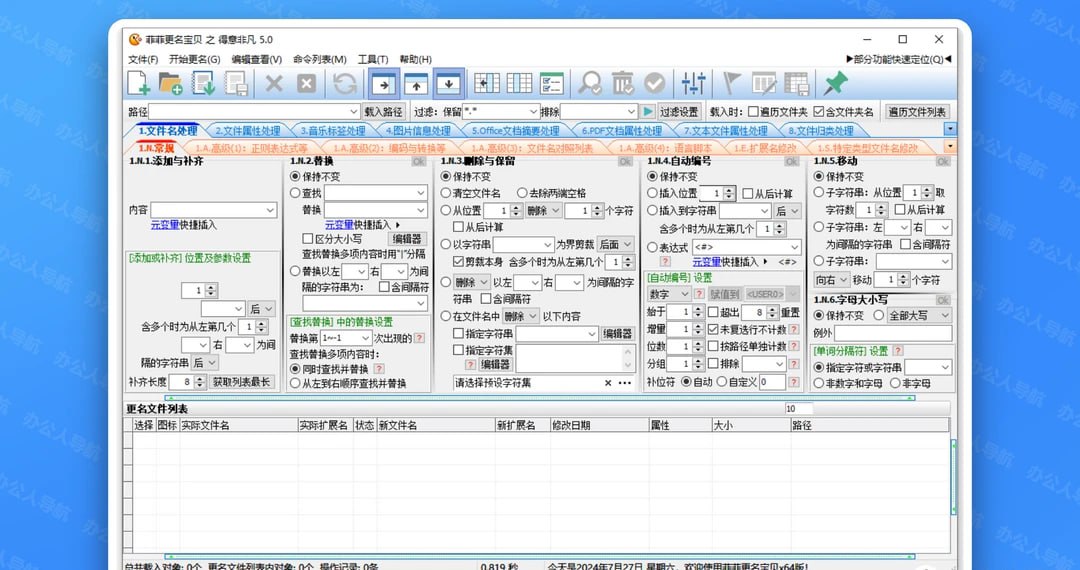Viewport: 1080px width, 570px height.
Task: Click the new file with plus icon
Action: point(138,84)
